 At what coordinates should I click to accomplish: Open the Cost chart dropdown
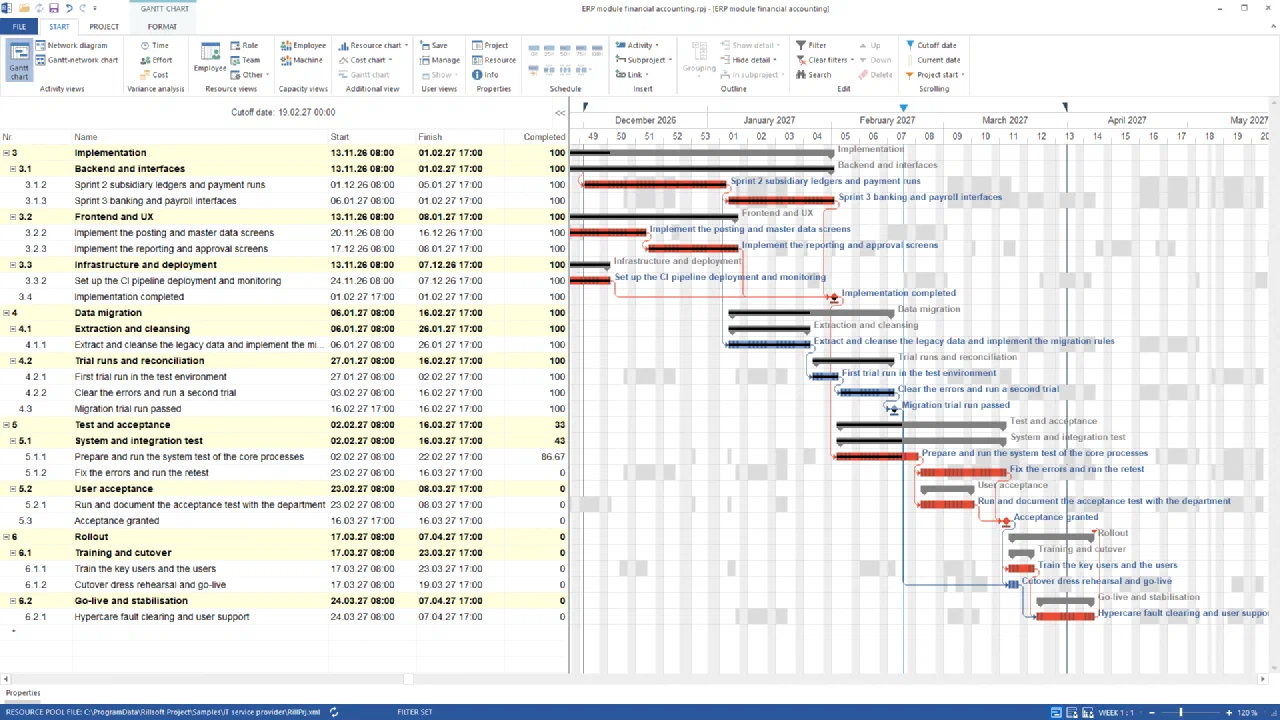(x=366, y=60)
